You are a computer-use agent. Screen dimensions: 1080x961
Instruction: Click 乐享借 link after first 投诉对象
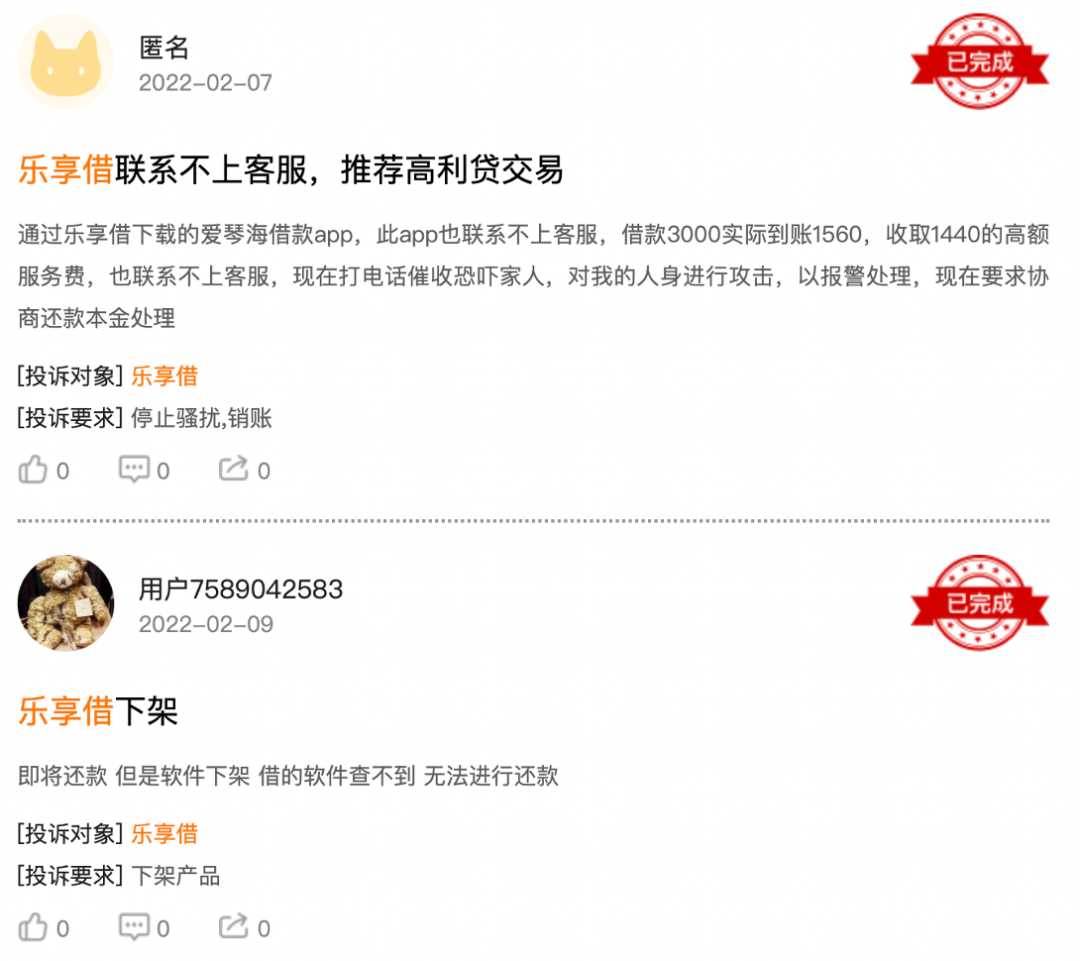(x=165, y=376)
